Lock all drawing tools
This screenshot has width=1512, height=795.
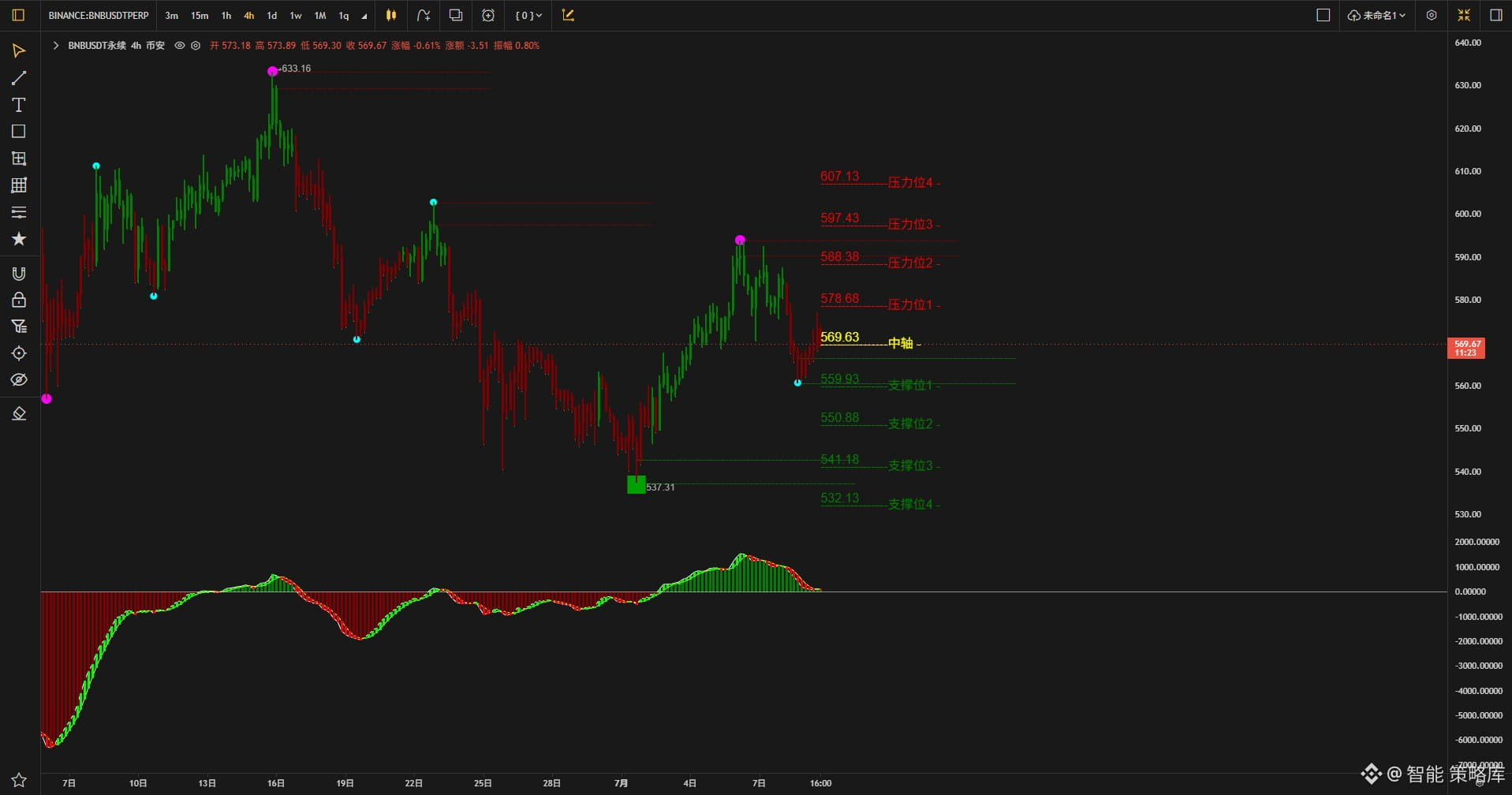[x=19, y=300]
